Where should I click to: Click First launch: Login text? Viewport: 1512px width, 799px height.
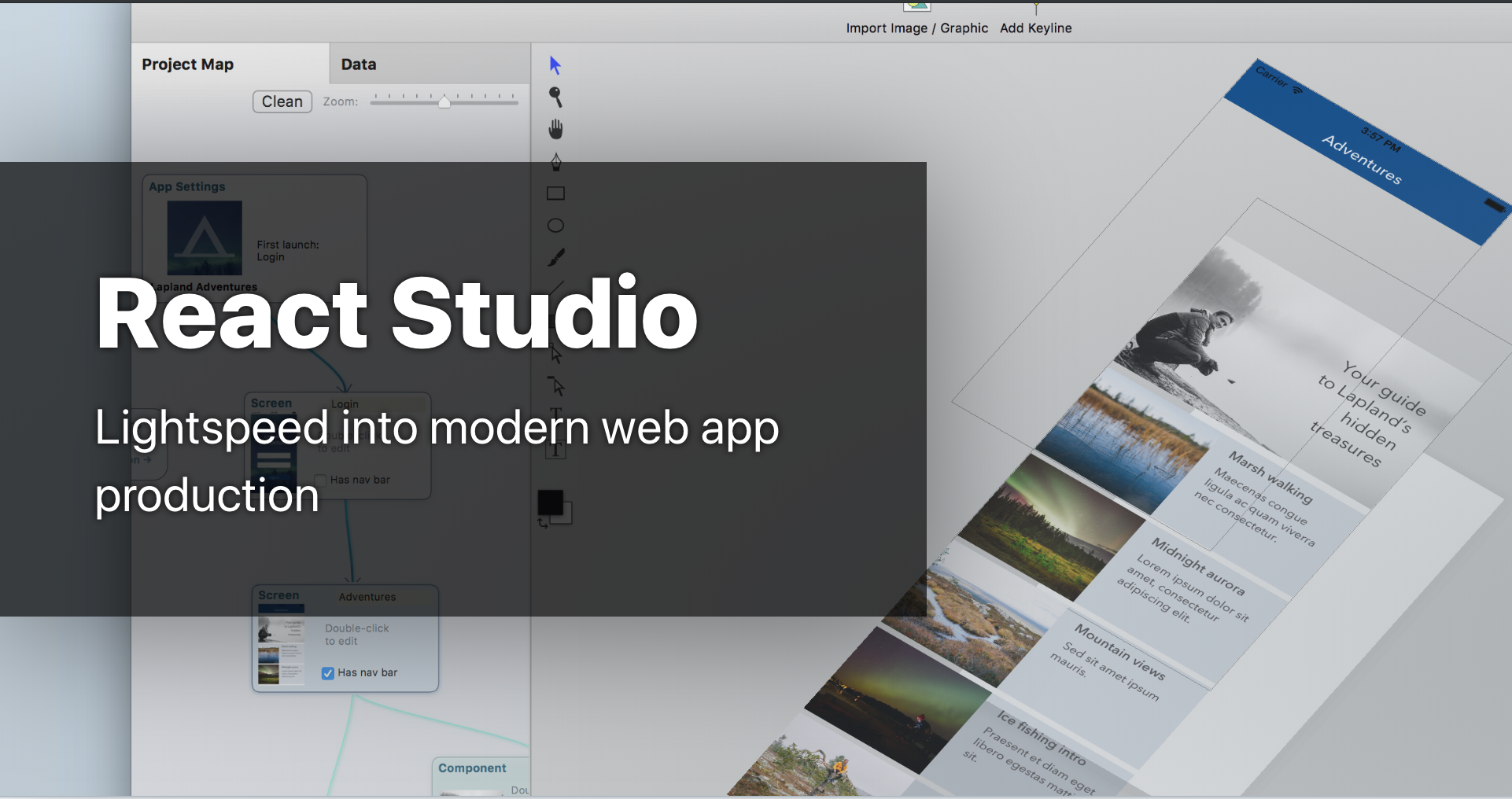coord(288,251)
